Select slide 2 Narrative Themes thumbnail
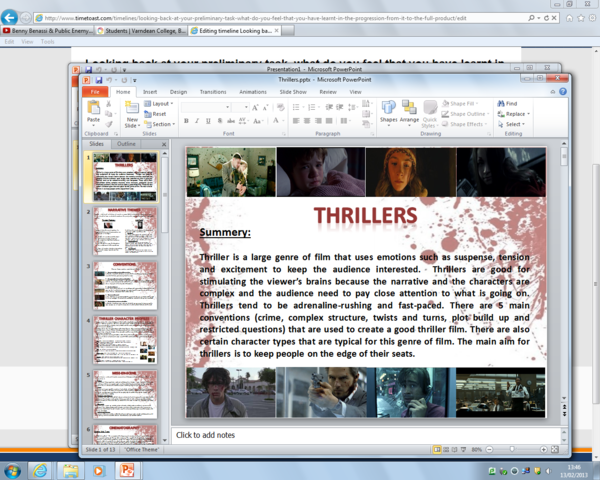The height and width of the screenshot is (480, 600). (x=125, y=231)
